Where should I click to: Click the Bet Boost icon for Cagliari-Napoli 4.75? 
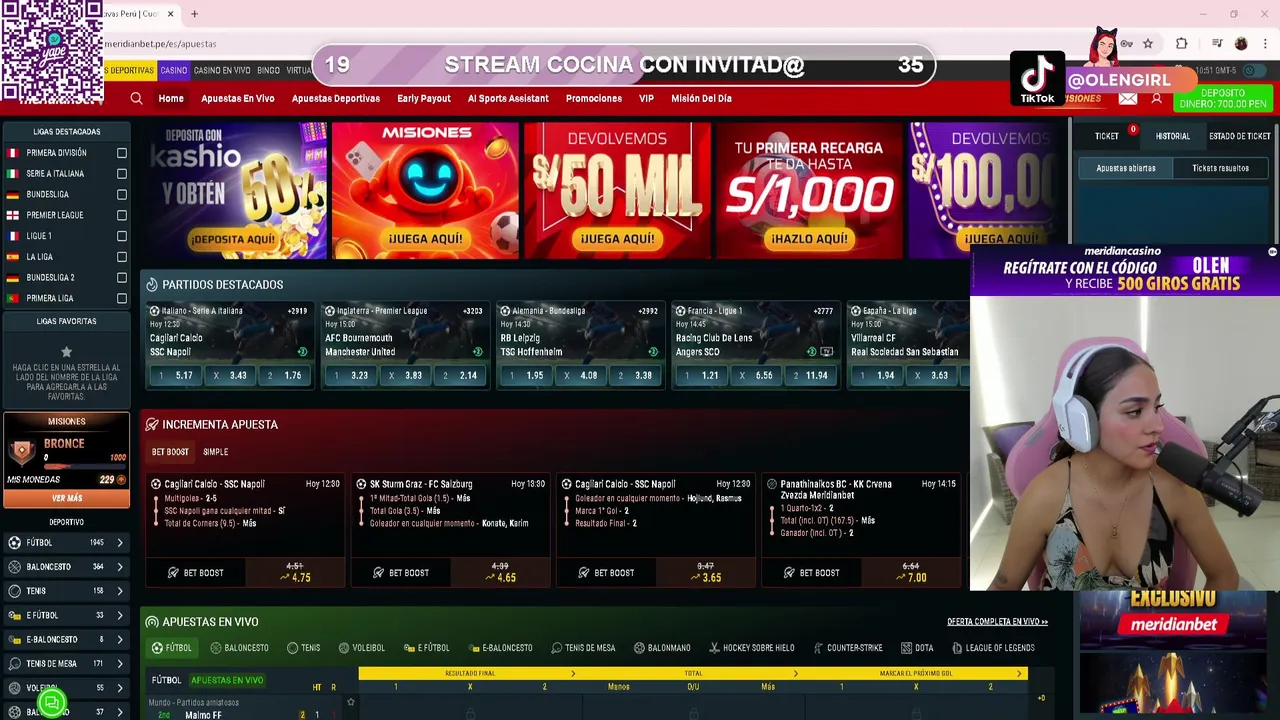173,573
